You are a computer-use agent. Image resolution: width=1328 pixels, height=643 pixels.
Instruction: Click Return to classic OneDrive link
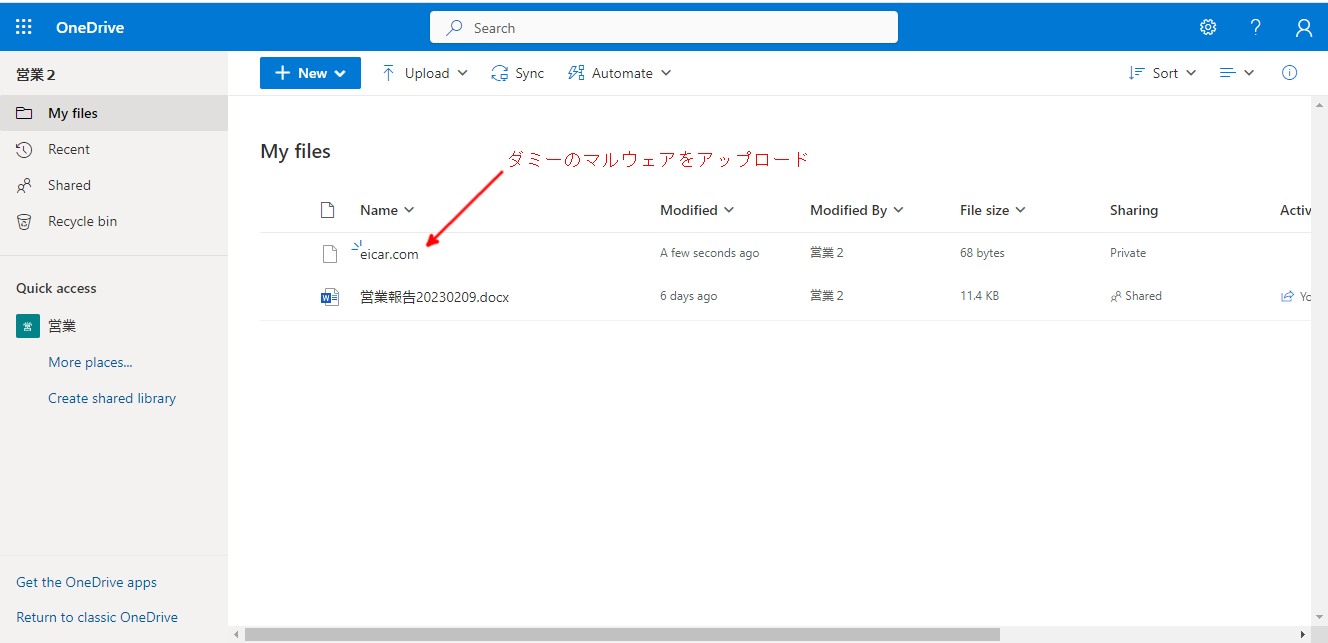pyautogui.click(x=97, y=617)
